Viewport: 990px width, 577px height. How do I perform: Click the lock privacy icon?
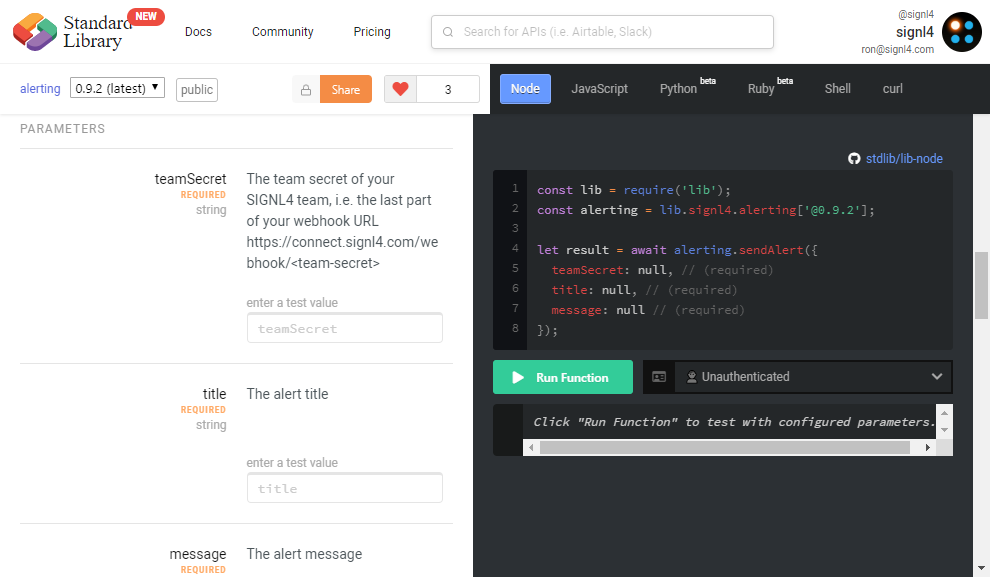tap(306, 90)
